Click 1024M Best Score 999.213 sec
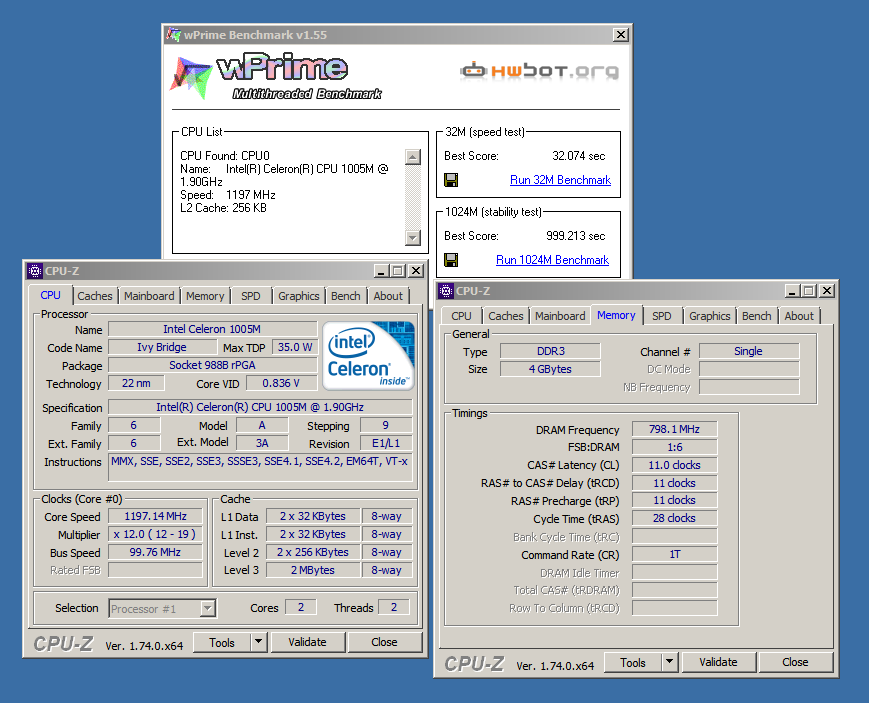This screenshot has height=703, width=869. tap(575, 236)
